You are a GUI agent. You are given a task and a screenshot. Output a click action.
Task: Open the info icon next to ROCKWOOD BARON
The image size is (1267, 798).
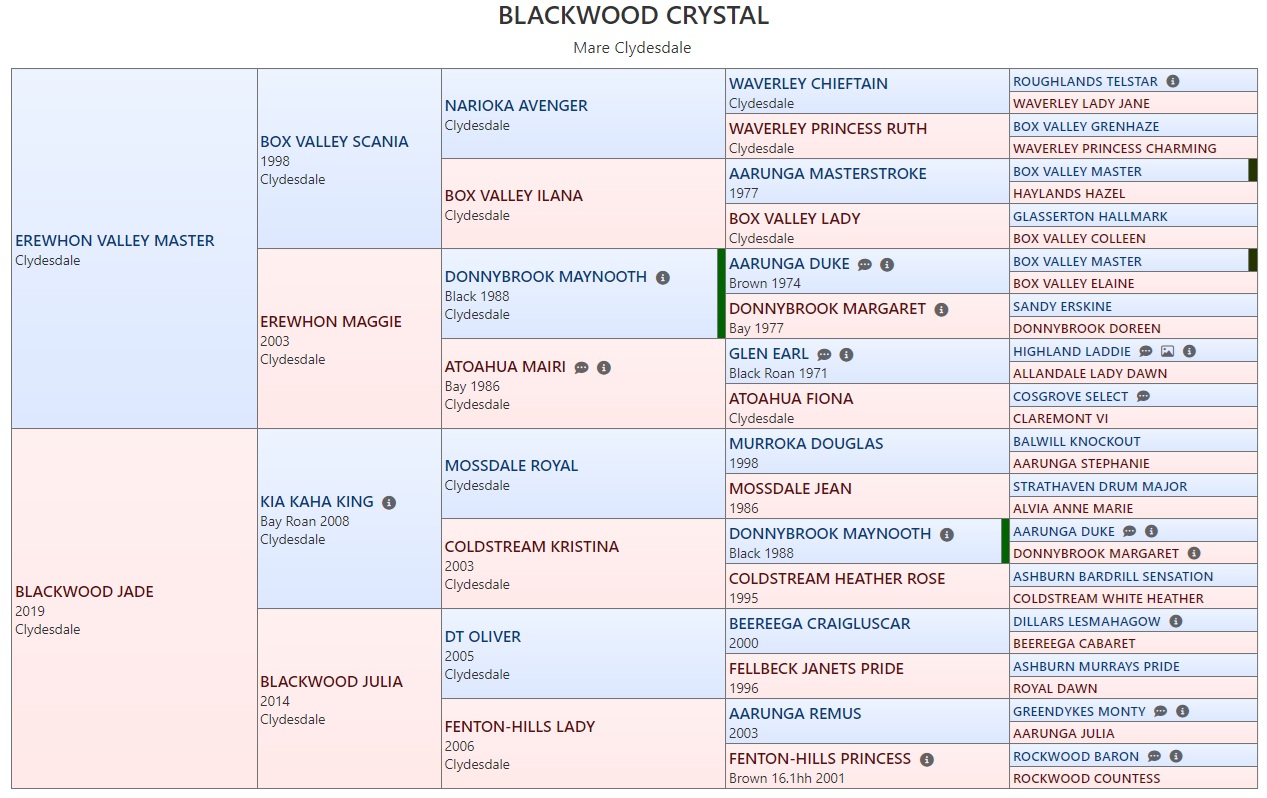[x=1176, y=757]
